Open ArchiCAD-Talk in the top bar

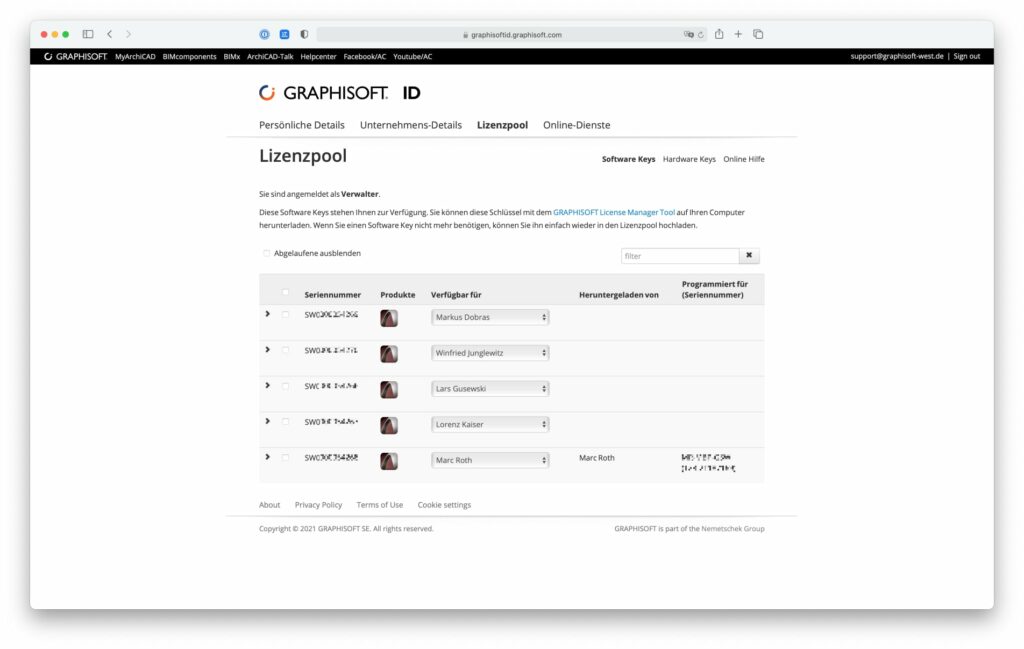[270, 57]
